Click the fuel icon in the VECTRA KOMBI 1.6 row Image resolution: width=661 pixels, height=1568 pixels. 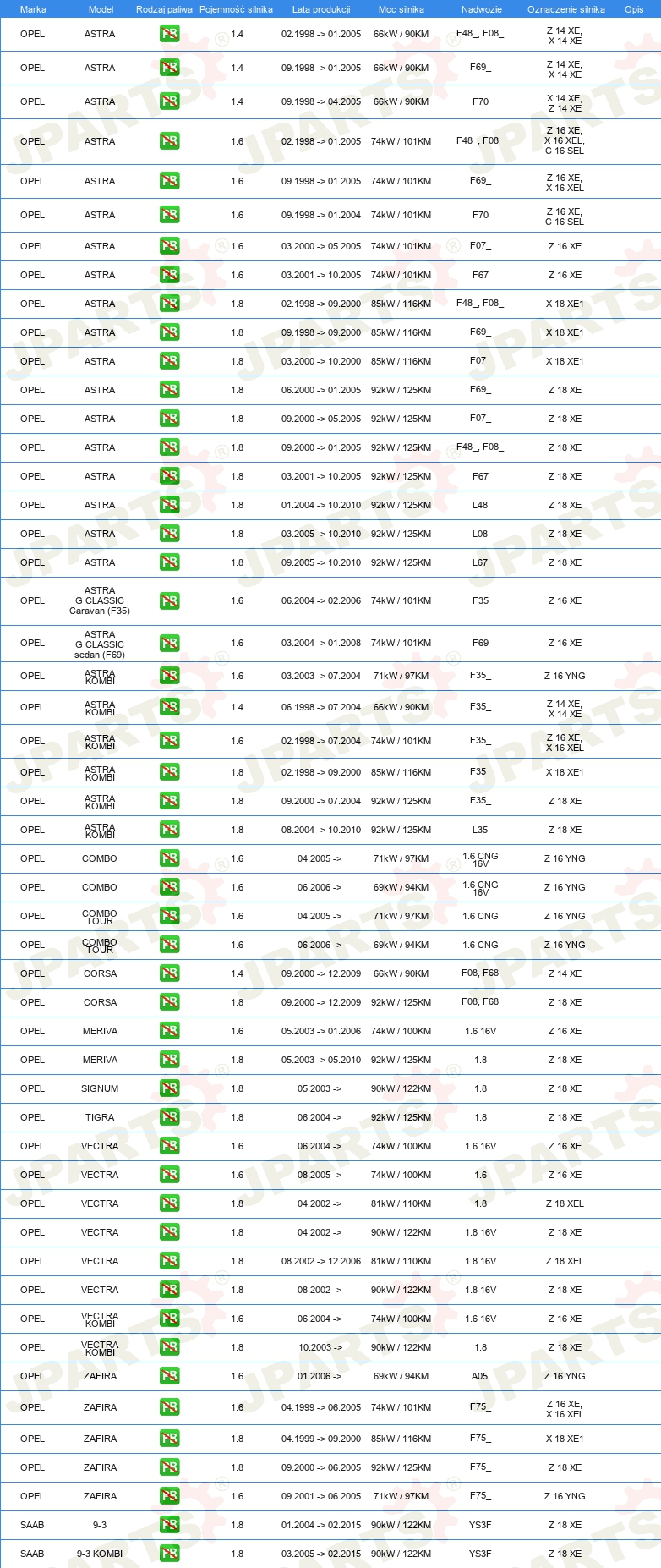point(169,1318)
